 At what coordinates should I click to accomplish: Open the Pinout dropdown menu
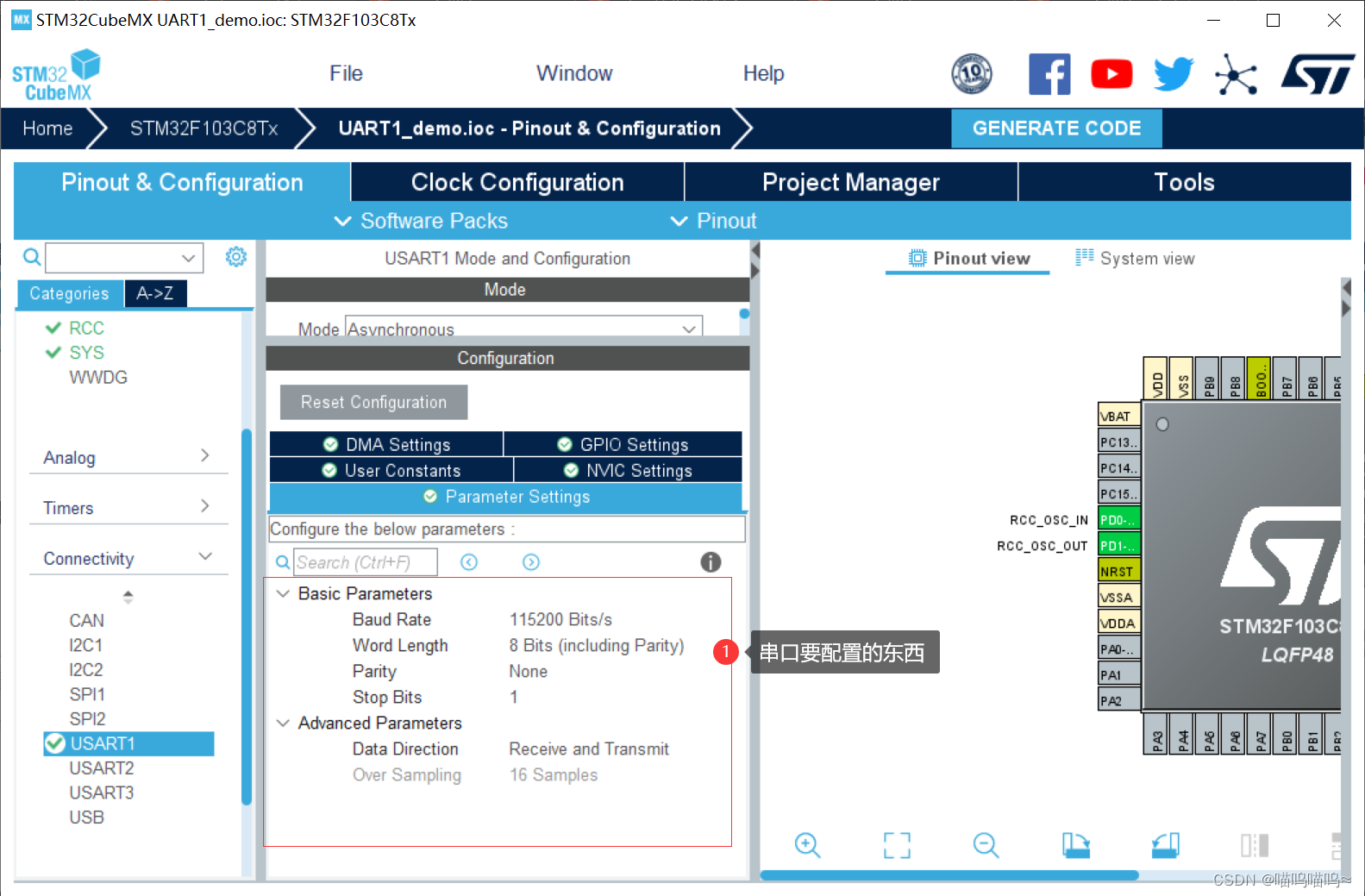pos(713,221)
